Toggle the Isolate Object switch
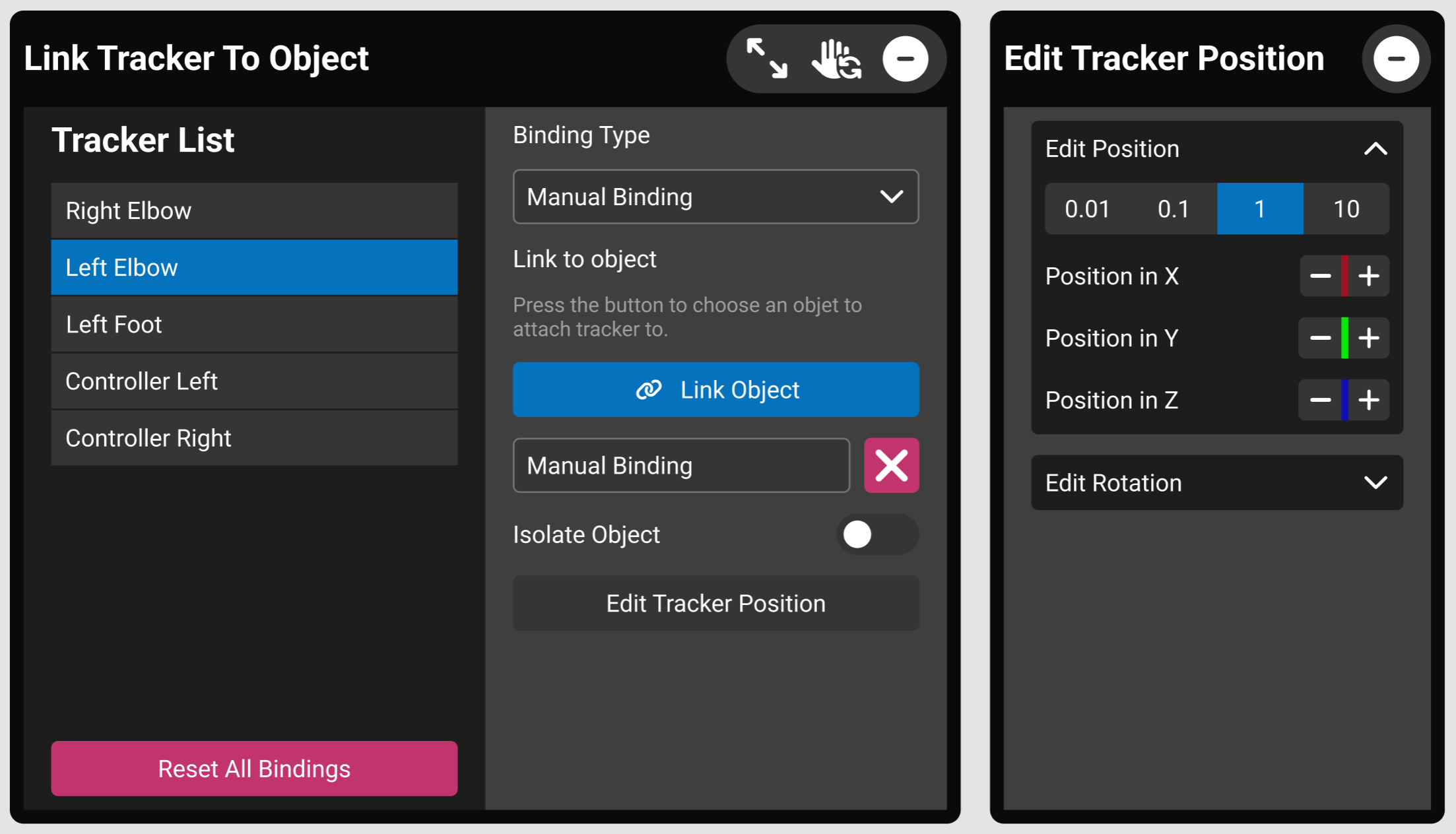The width and height of the screenshot is (1456, 834). 877,534
